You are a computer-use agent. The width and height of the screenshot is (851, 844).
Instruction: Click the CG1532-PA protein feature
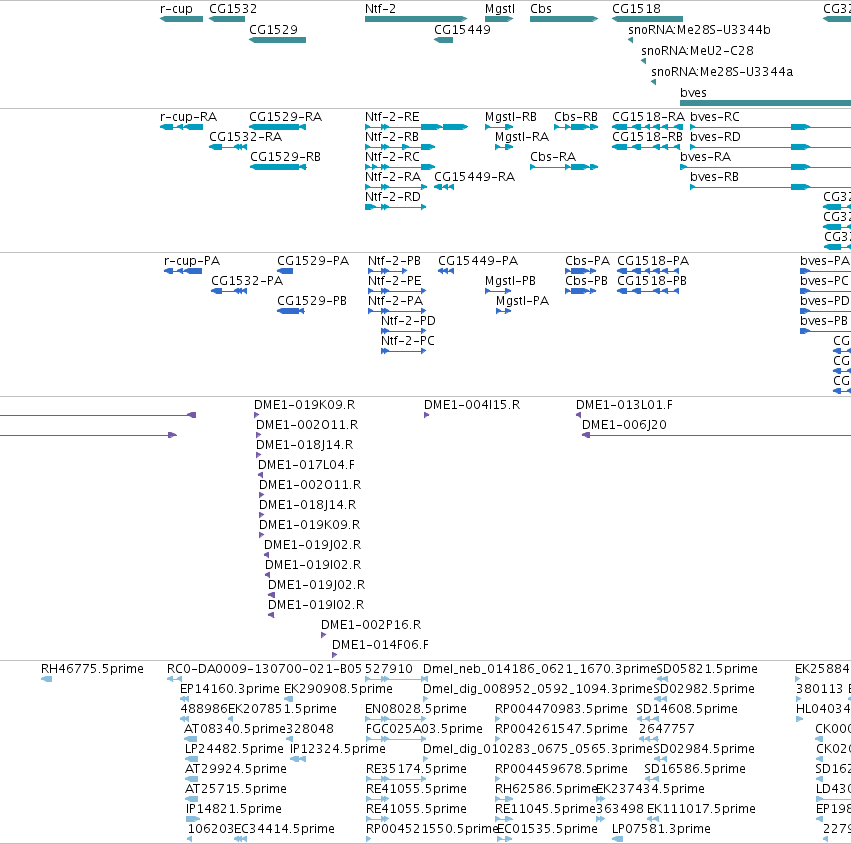(228, 291)
